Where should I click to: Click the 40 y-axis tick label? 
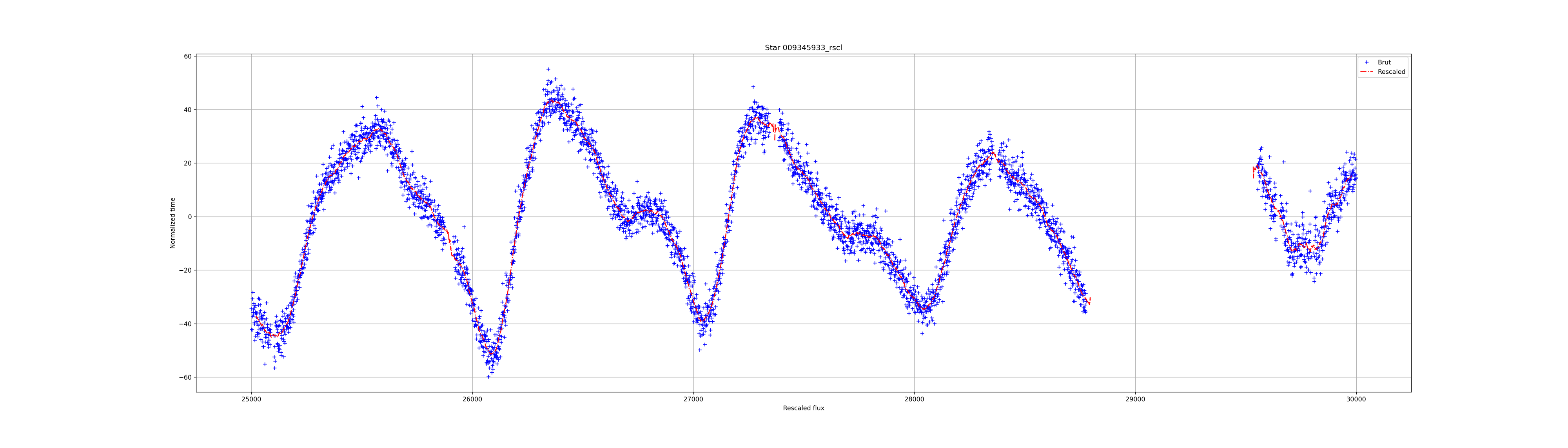(187, 110)
